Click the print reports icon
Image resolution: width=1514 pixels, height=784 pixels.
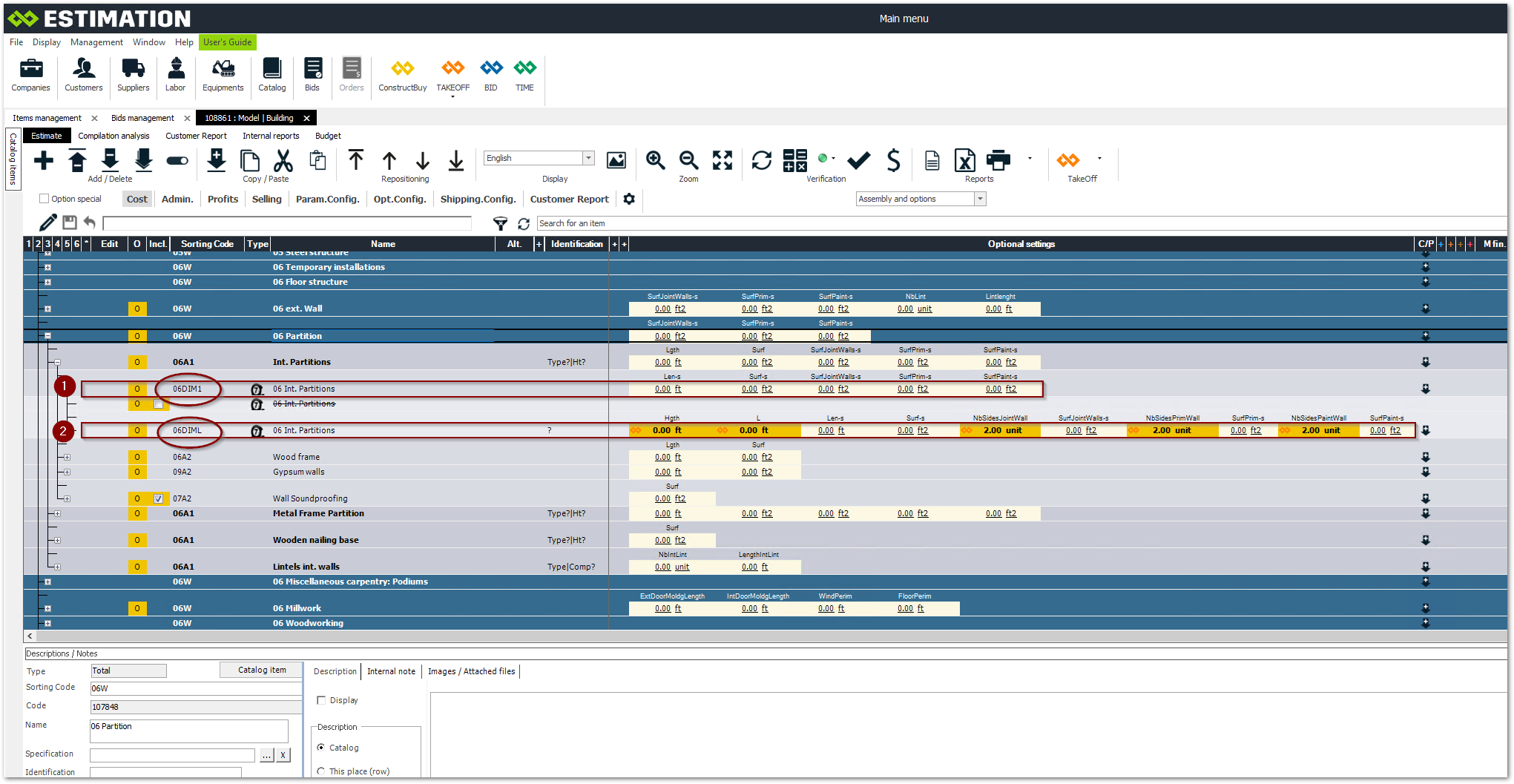coord(998,160)
